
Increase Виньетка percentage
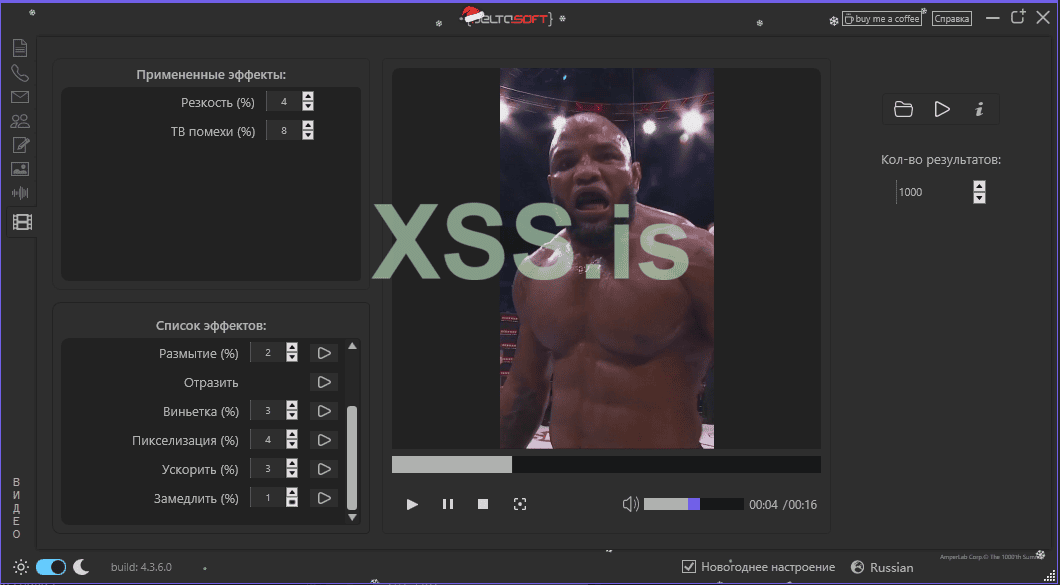coord(292,406)
